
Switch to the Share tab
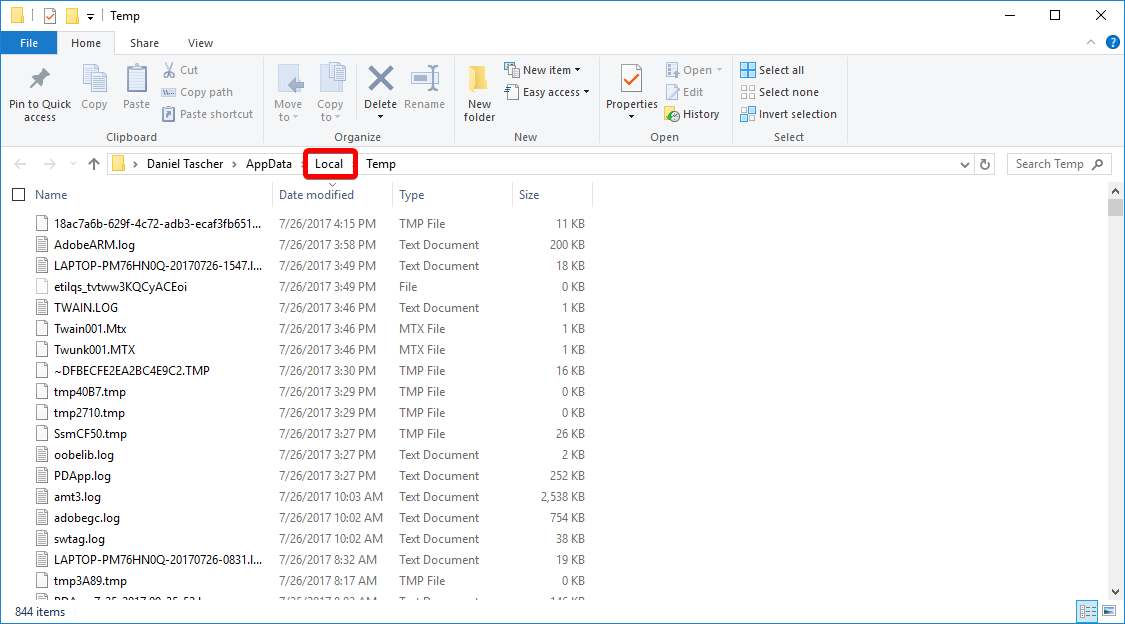[x=144, y=43]
